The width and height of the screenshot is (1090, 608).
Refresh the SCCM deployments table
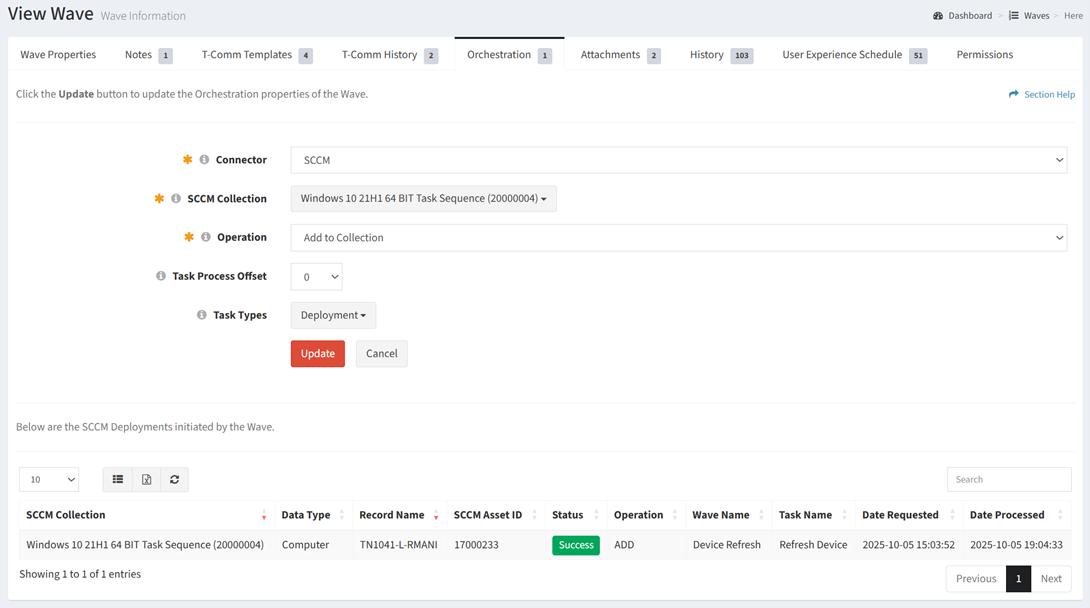click(x=174, y=480)
